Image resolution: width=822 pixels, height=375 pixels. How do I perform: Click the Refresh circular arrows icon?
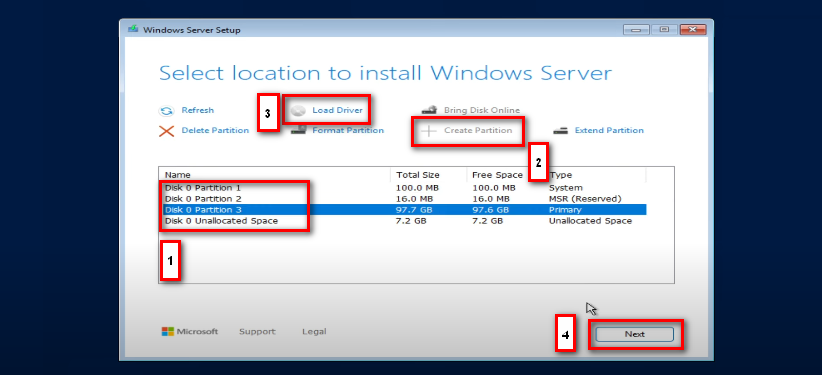point(166,111)
